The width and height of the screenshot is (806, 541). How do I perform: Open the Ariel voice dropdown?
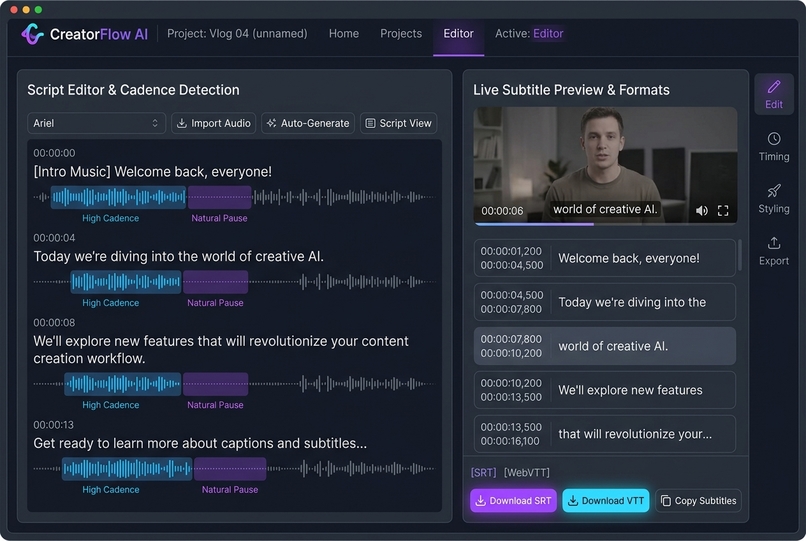click(x=96, y=123)
